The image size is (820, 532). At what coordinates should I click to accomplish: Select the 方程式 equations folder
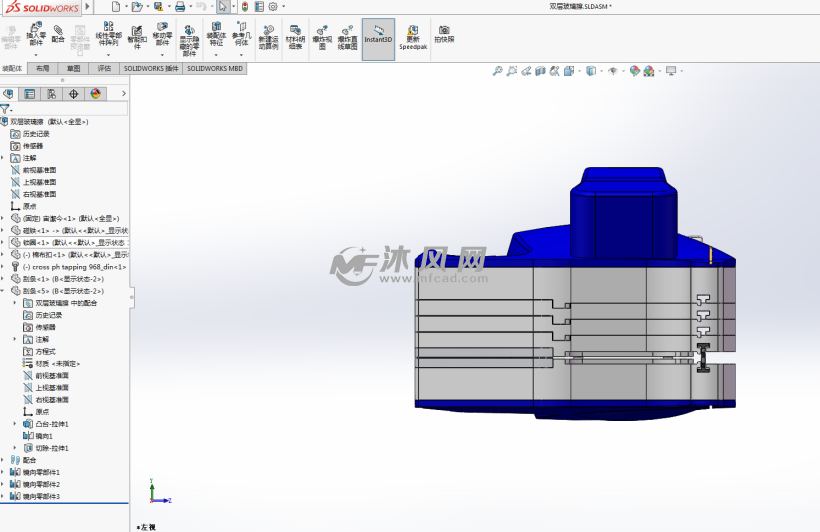[x=39, y=352]
